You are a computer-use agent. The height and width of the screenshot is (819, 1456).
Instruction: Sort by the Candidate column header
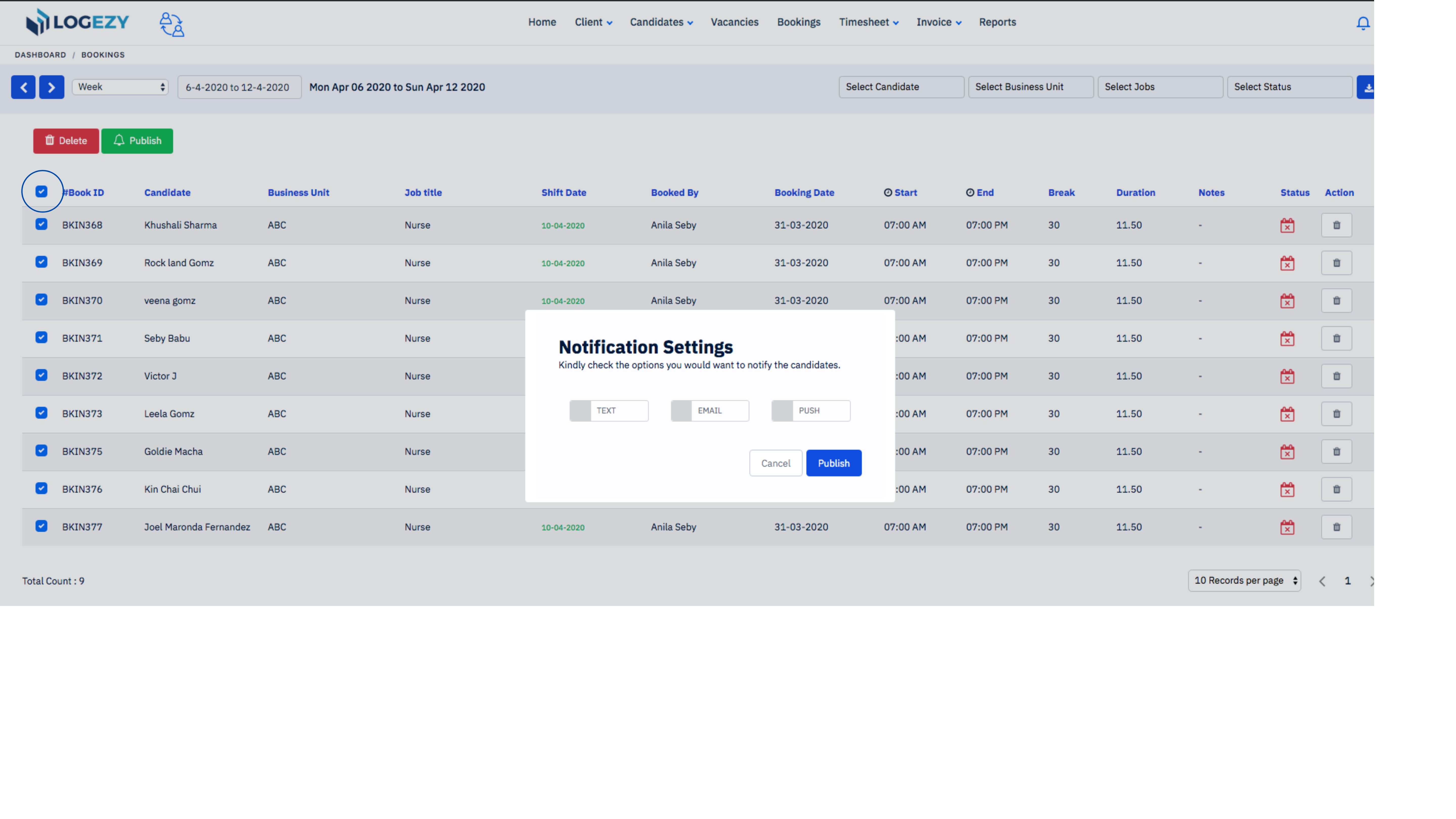click(167, 193)
